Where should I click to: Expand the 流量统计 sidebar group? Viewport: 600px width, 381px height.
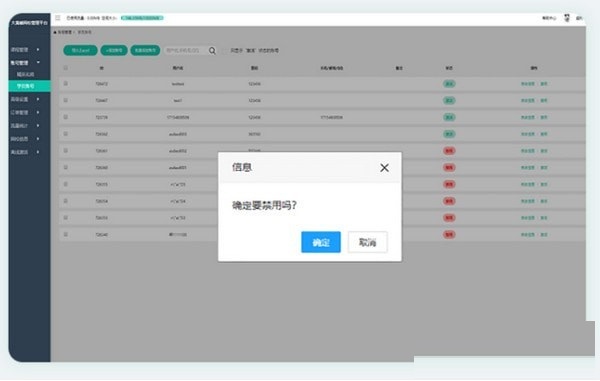(x=26, y=126)
